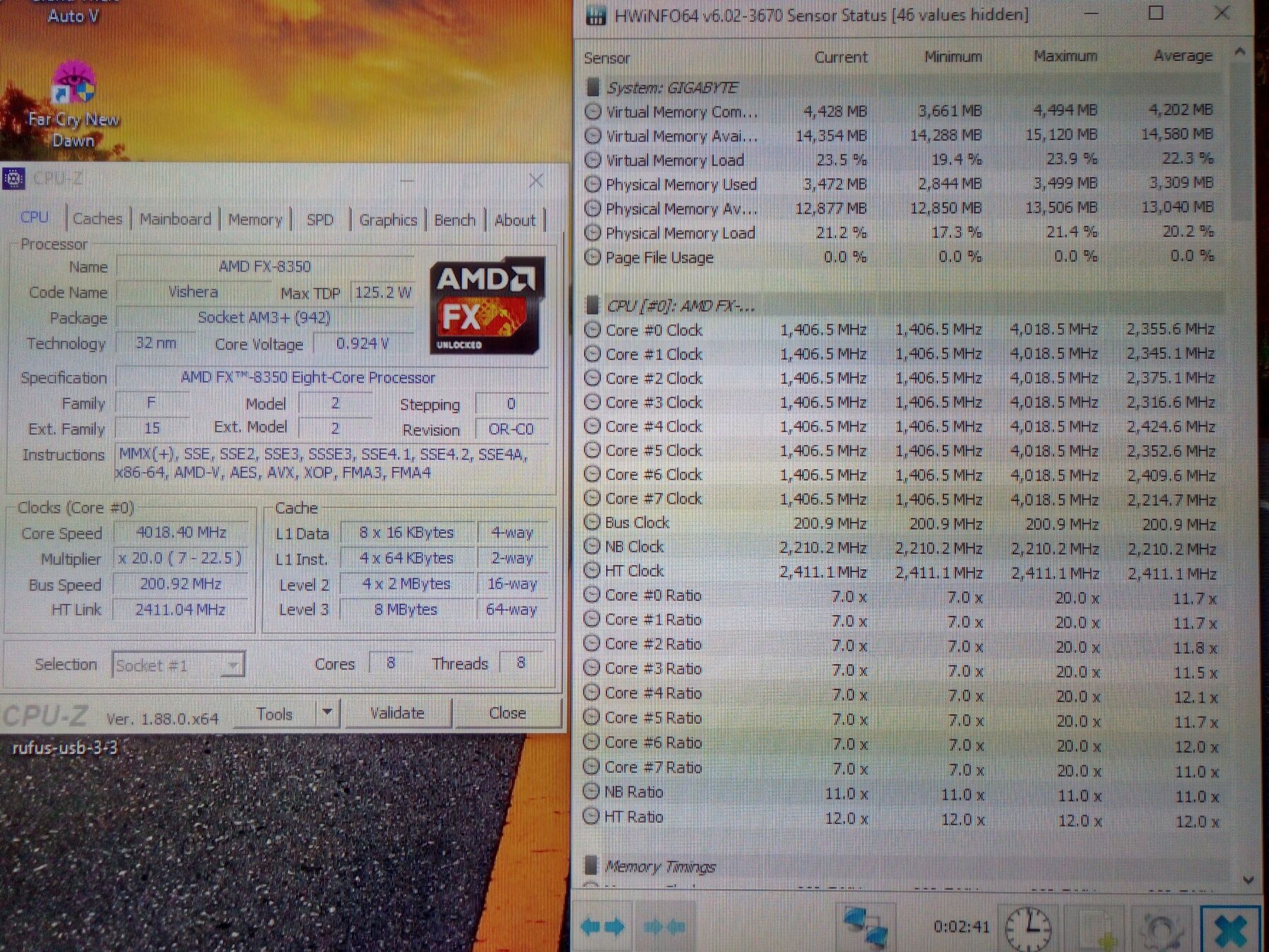Open the remote network computers icon in HWiNFO
The image size is (1269, 952).
click(866, 926)
